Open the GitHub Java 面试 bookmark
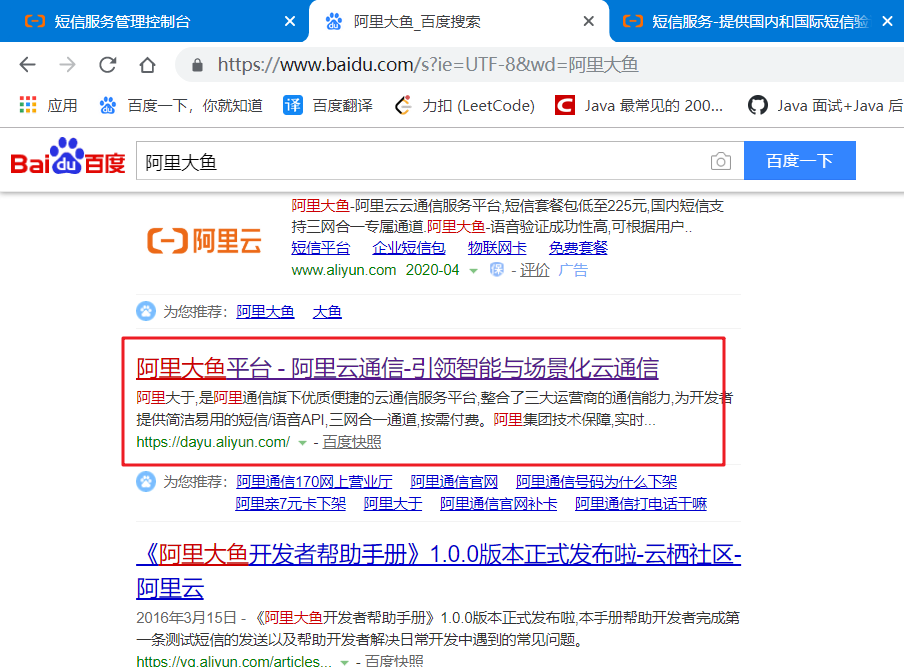The image size is (904, 667). point(825,105)
